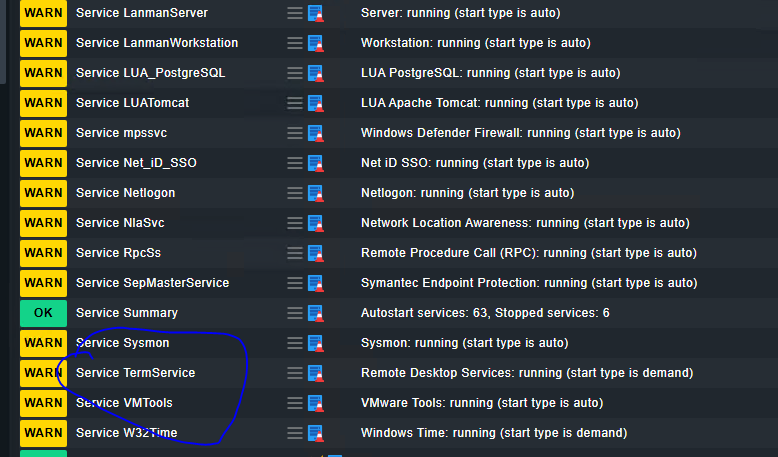Click the blue document icon for LanmanServer
This screenshot has height=457, width=778.
pyautogui.click(x=315, y=13)
